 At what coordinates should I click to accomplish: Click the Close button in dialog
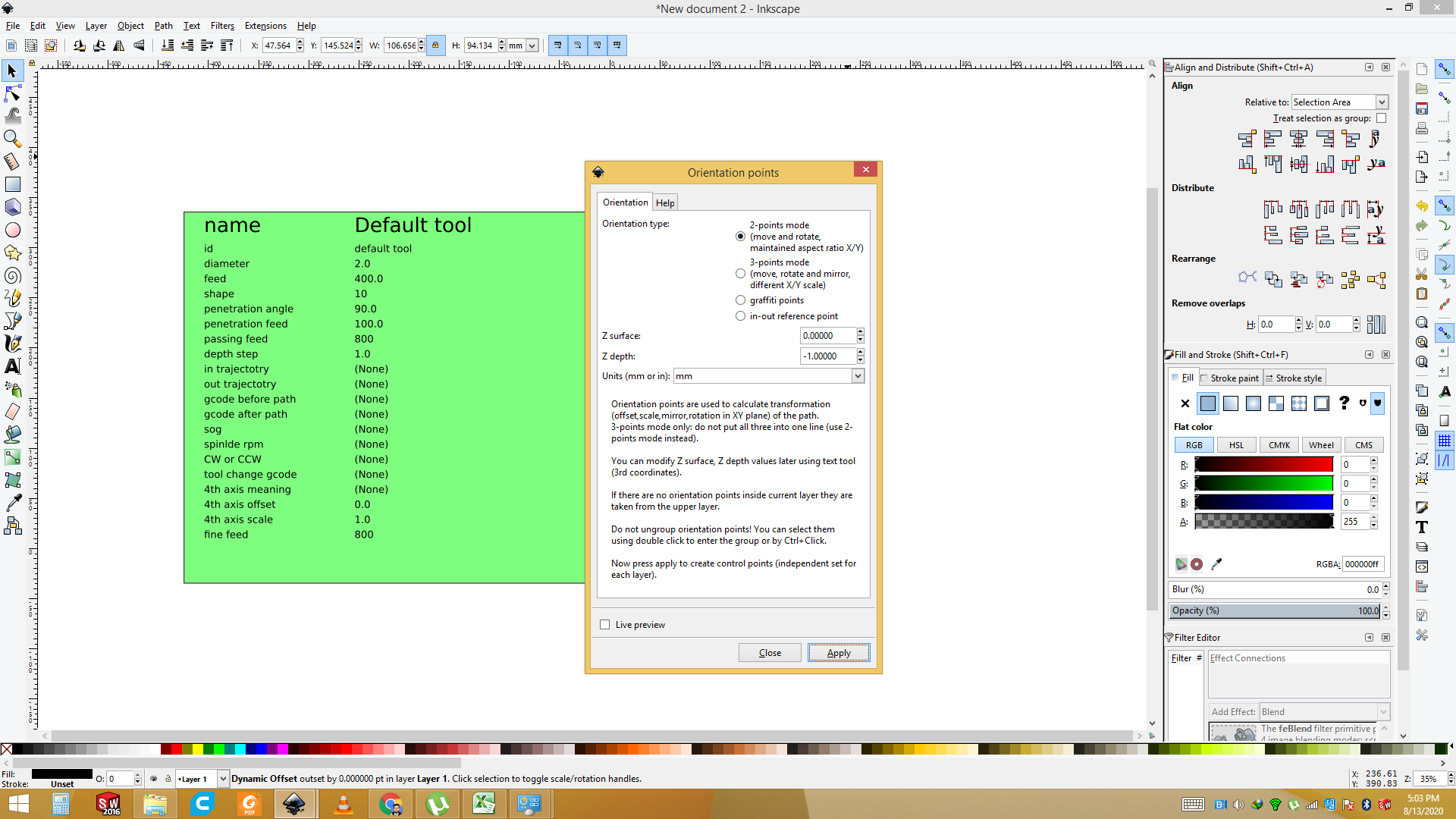[770, 653]
